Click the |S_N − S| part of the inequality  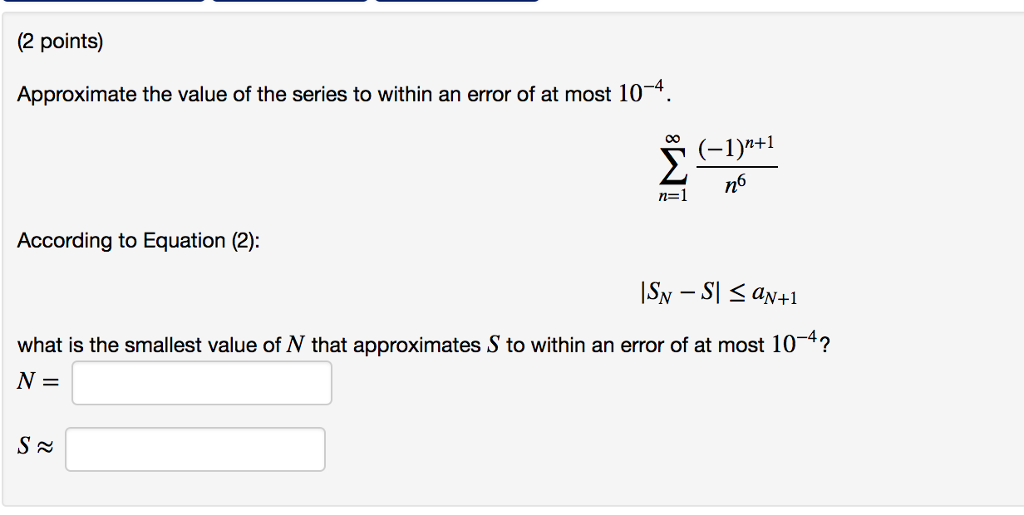pos(680,292)
